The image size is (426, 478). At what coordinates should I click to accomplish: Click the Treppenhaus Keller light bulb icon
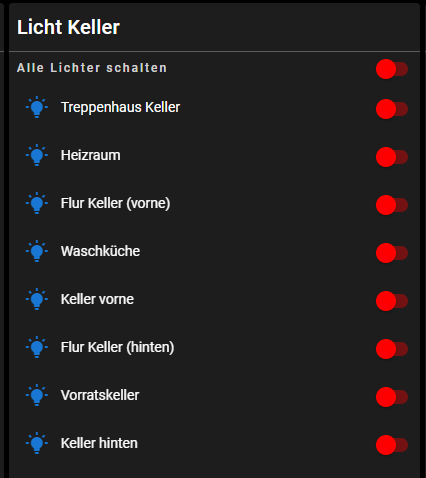pyautogui.click(x=37, y=107)
